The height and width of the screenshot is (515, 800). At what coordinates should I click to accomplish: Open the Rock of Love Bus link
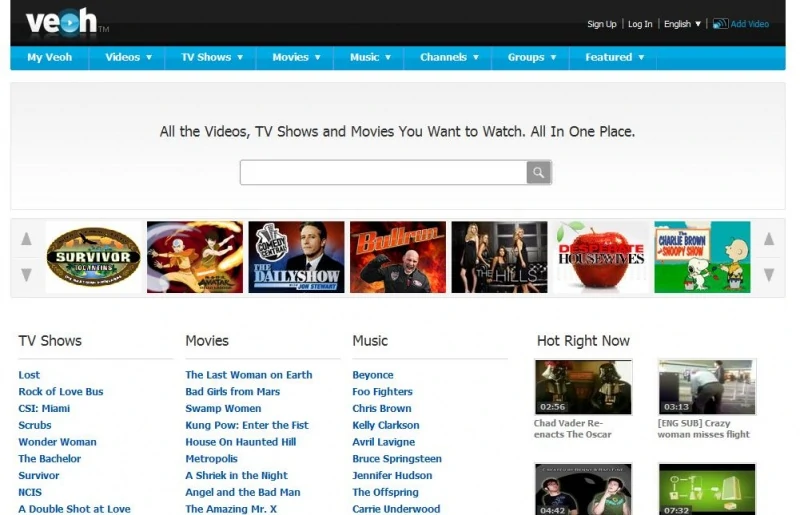[x=61, y=391]
